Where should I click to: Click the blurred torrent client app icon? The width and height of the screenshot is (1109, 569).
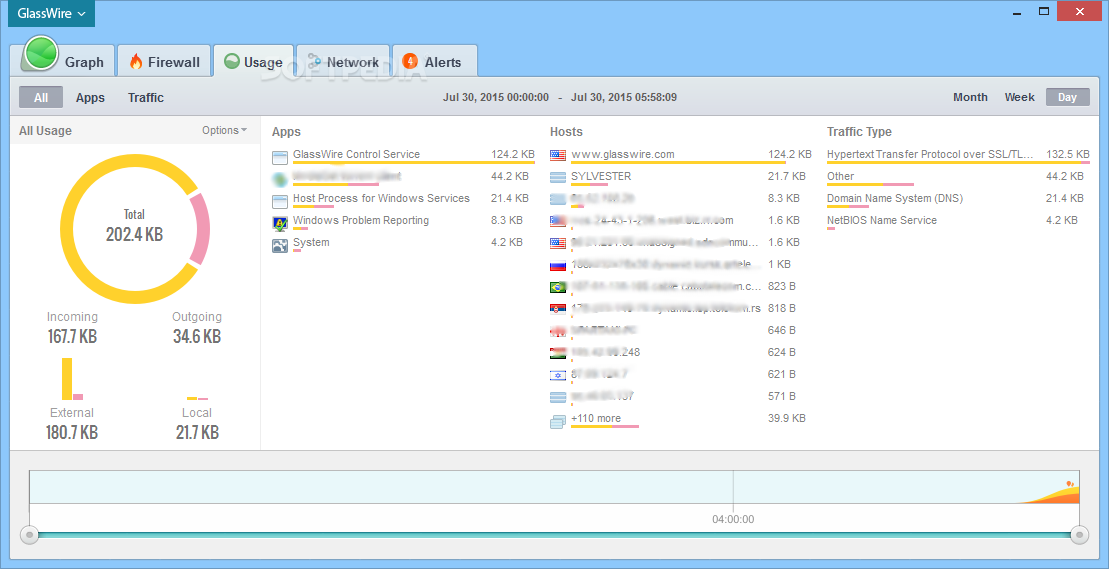pyautogui.click(x=280, y=179)
